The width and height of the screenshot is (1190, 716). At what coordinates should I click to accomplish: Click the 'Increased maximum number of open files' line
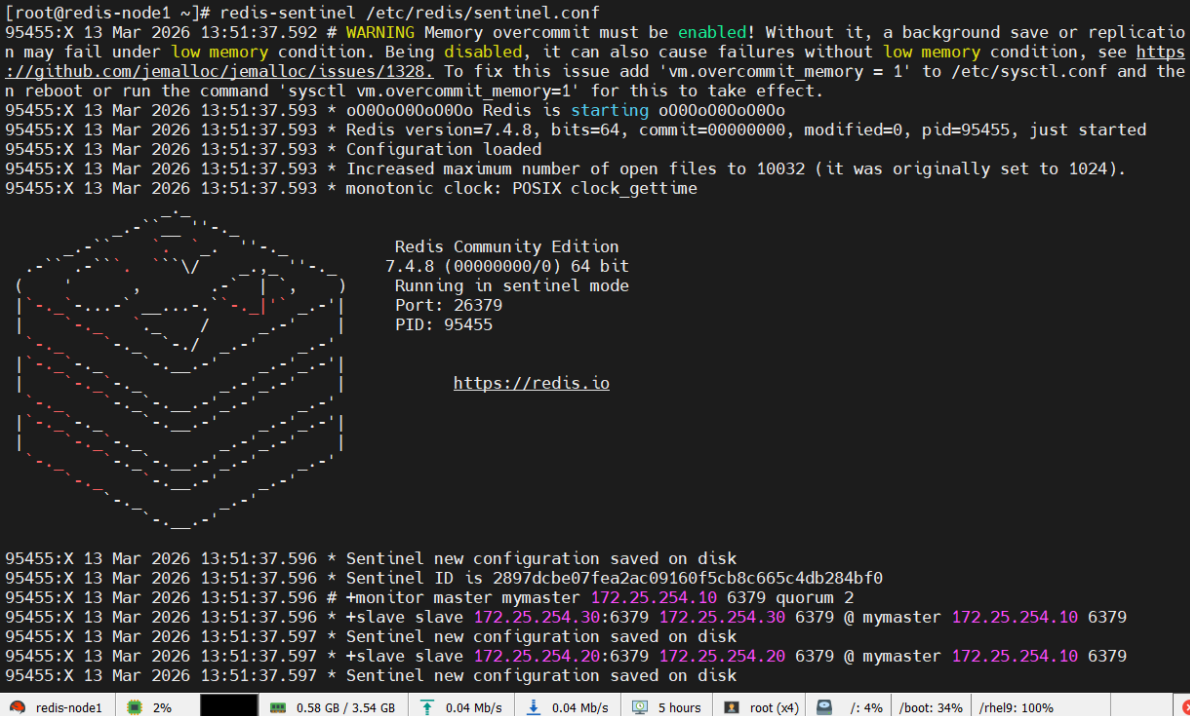[x=565, y=169]
